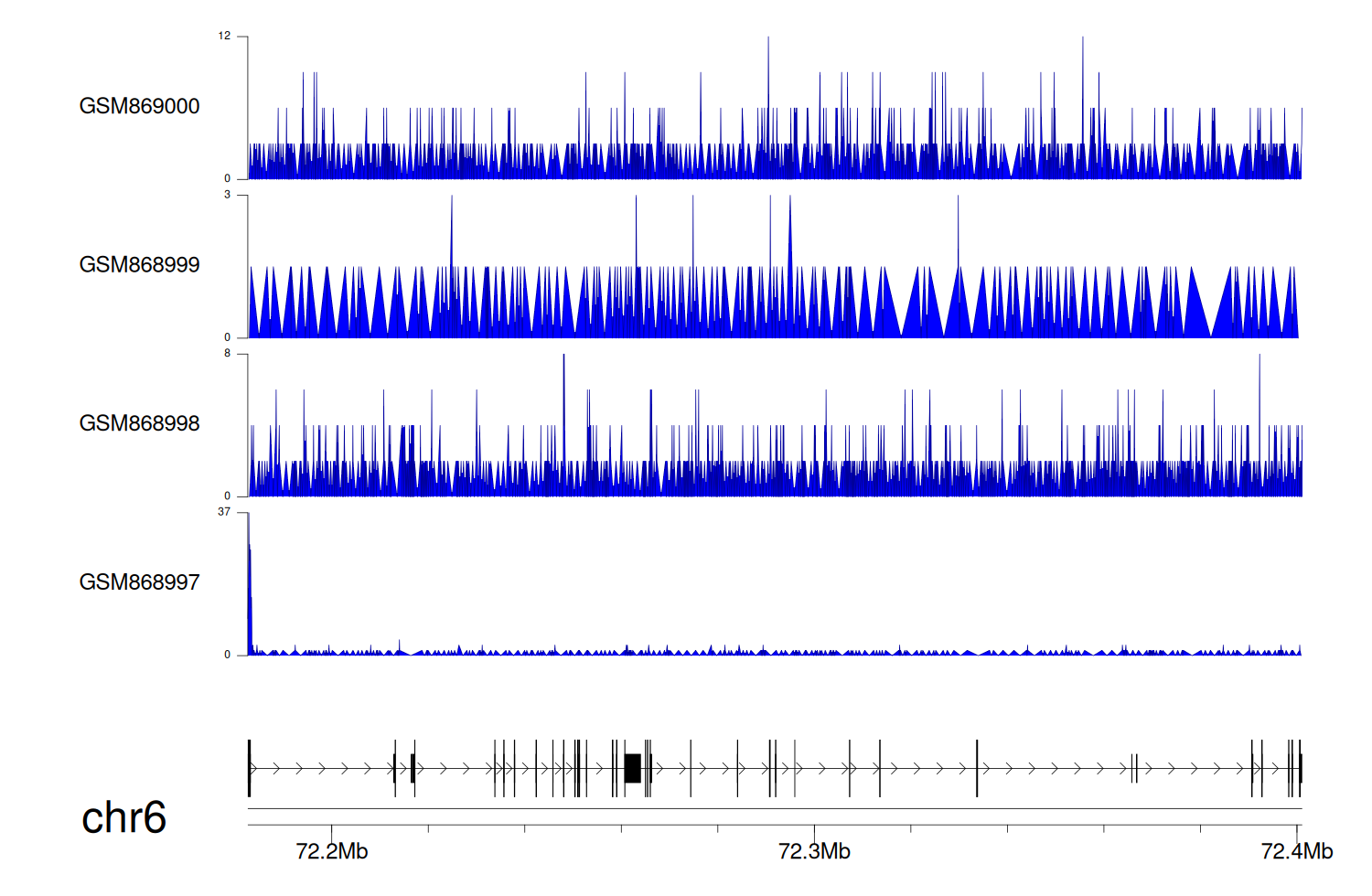The image size is (1372, 896).
Task: Click the y-axis maximum value 37
Action: [x=224, y=512]
